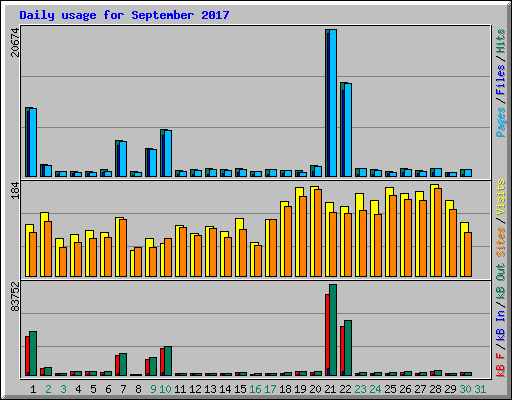Click day 2 label on the axis

pyautogui.click(x=48, y=389)
